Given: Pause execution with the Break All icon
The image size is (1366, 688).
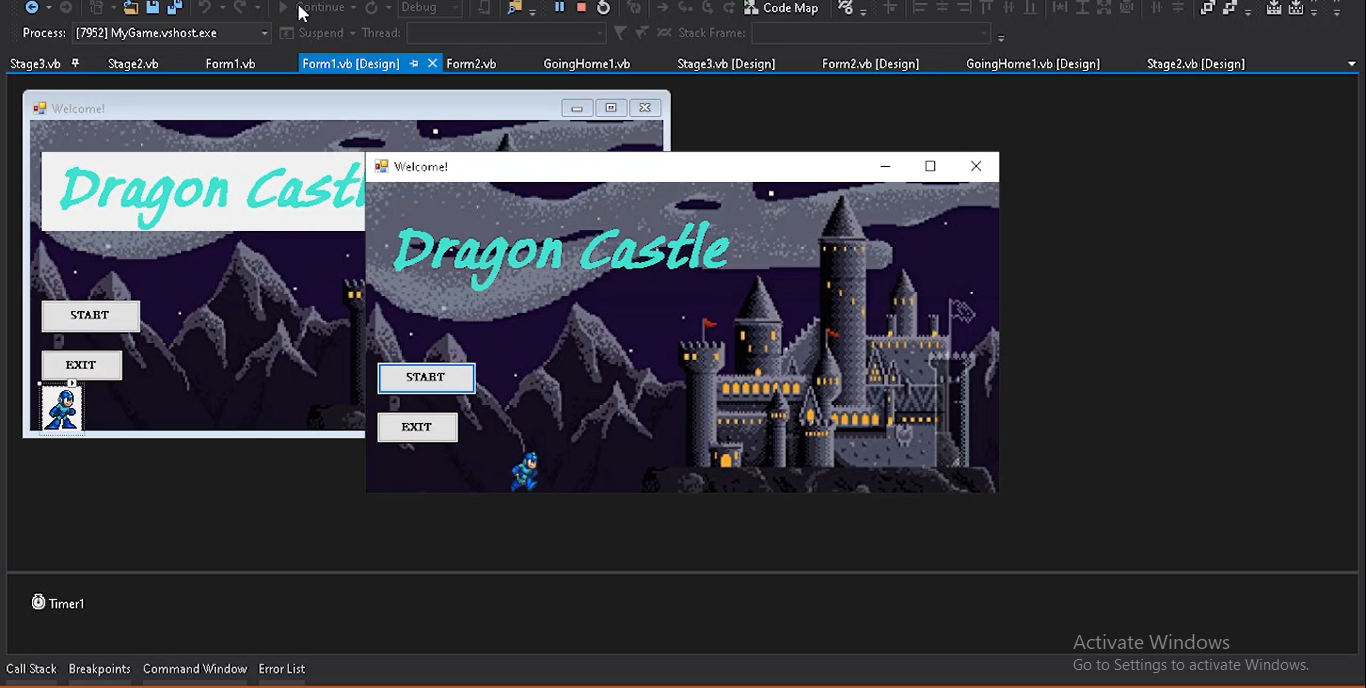Looking at the screenshot, I should [559, 8].
